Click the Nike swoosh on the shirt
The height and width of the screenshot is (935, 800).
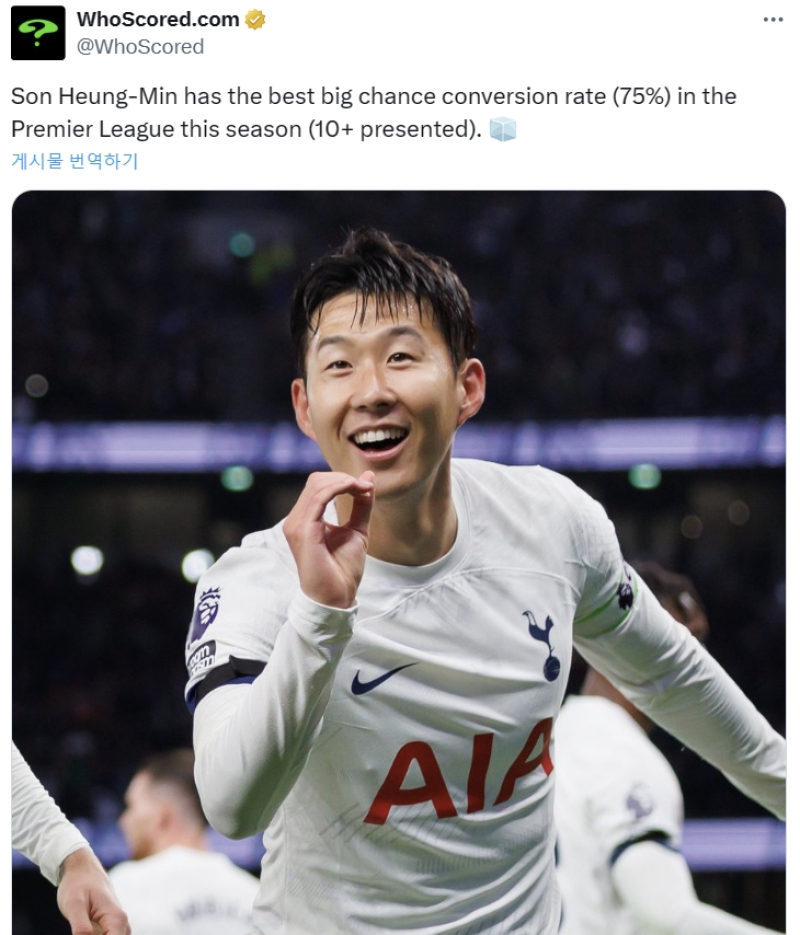click(x=381, y=679)
